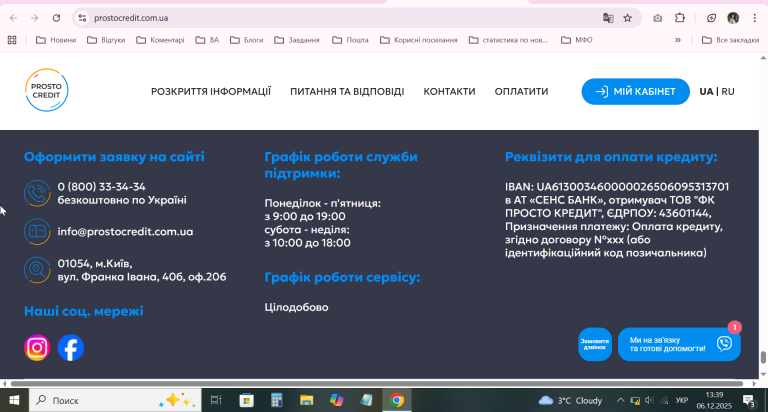
Task: Switch site language to UA
Action: click(706, 92)
